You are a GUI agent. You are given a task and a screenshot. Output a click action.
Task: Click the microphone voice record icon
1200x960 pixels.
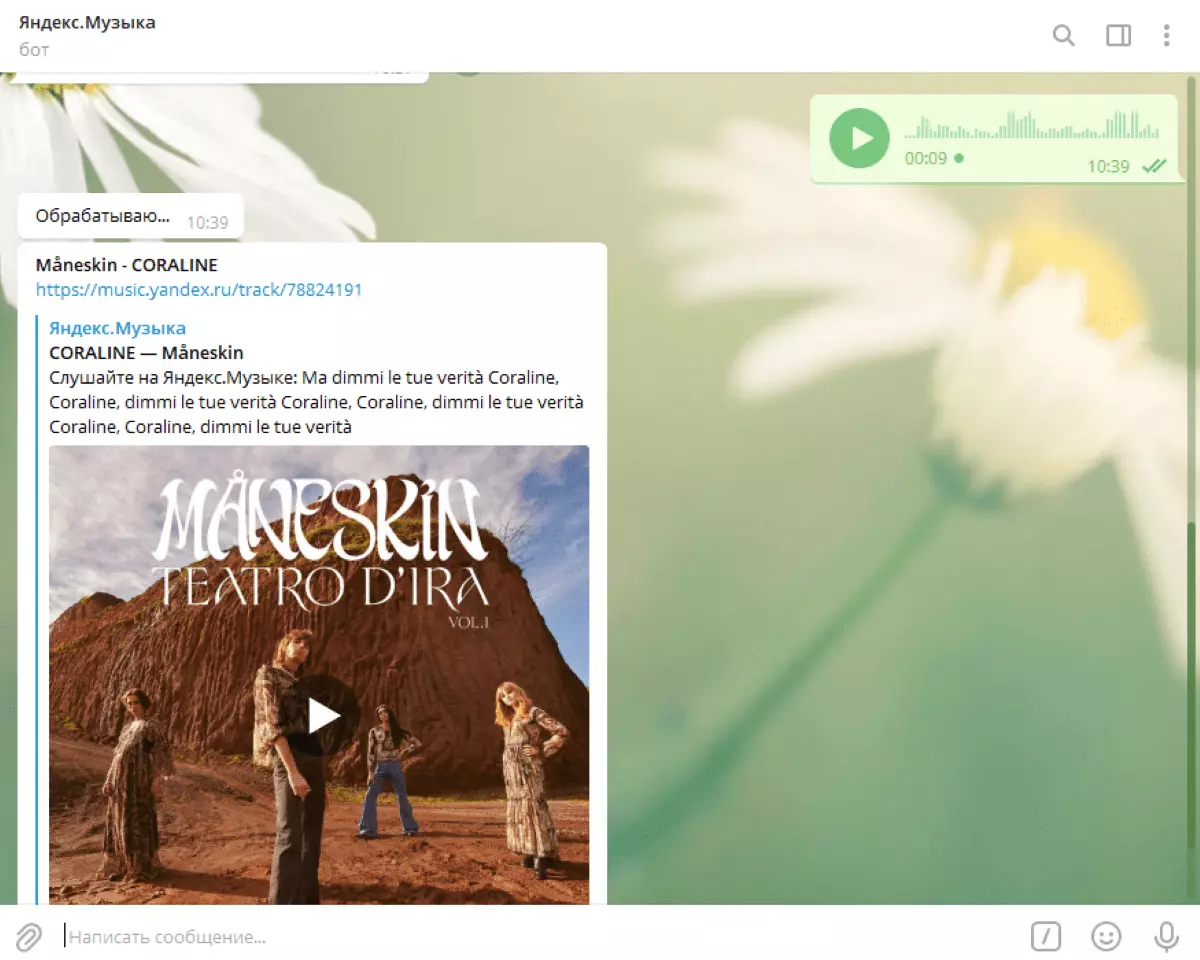click(x=1166, y=937)
